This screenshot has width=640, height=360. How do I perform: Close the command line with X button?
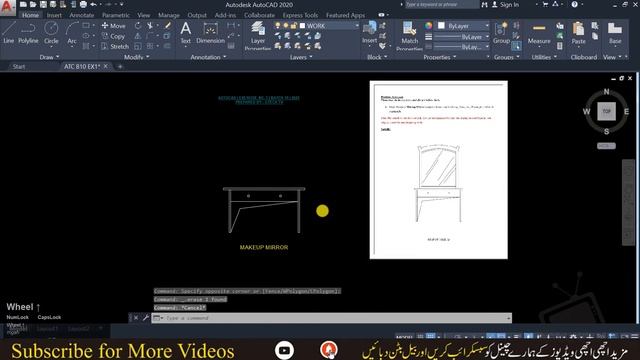pyautogui.click(x=136, y=318)
